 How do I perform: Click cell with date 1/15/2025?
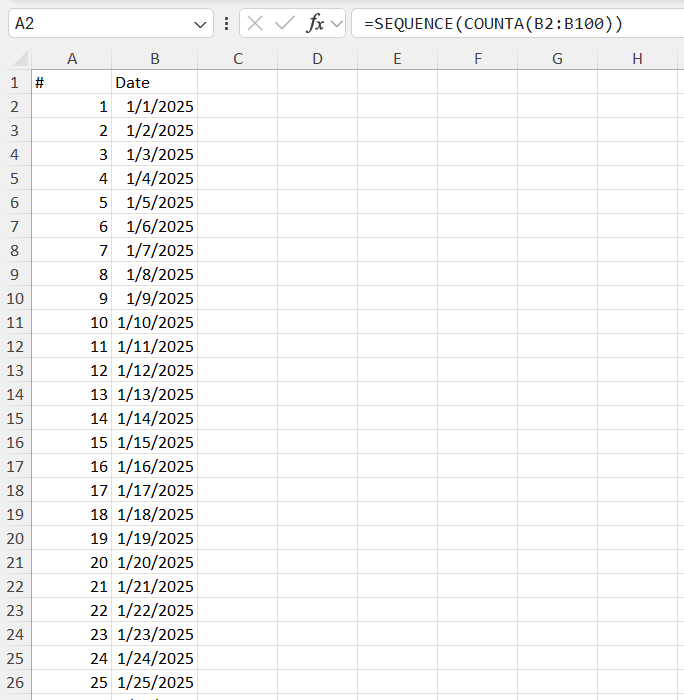154,442
